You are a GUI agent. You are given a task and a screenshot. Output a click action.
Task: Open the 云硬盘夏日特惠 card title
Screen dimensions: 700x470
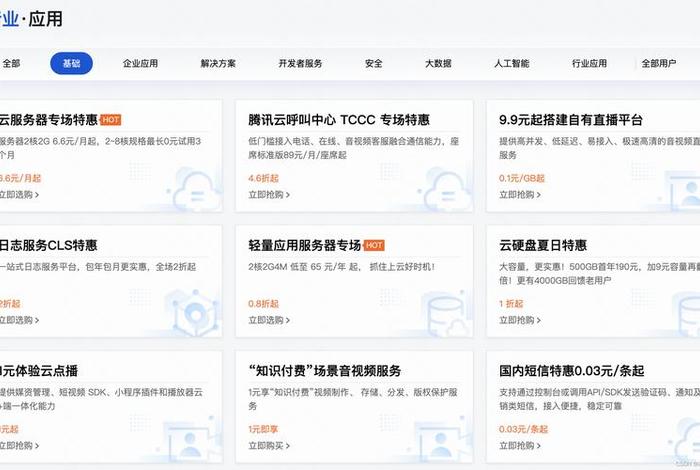click(x=543, y=245)
